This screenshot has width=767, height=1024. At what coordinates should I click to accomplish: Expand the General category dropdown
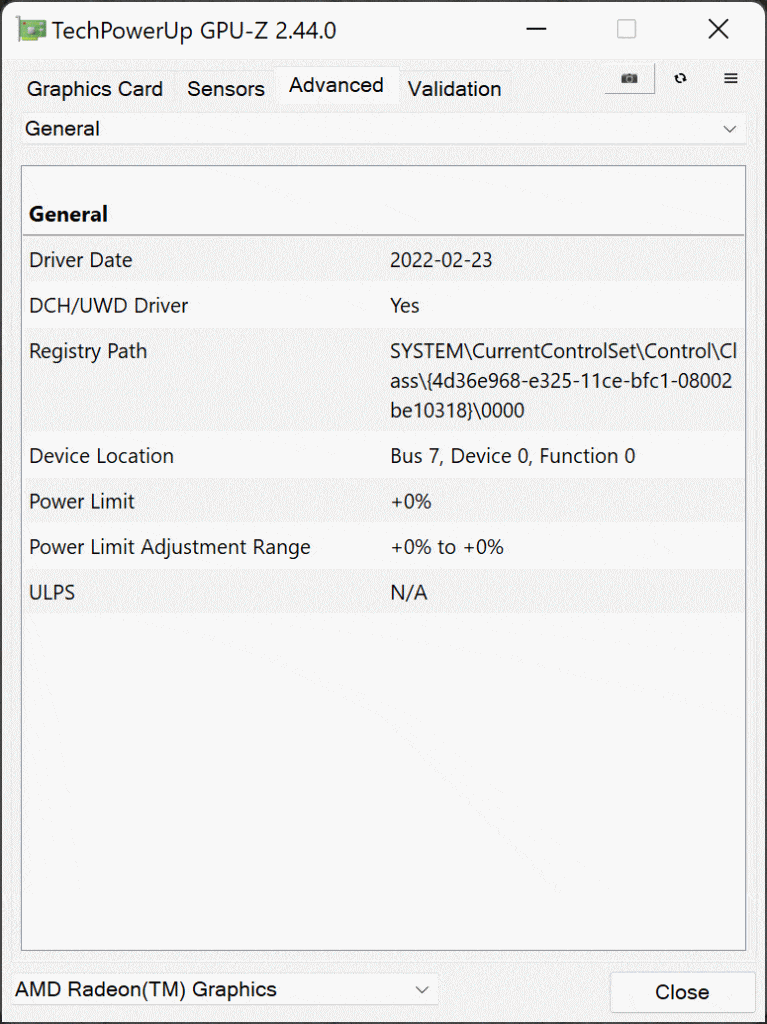coord(383,129)
